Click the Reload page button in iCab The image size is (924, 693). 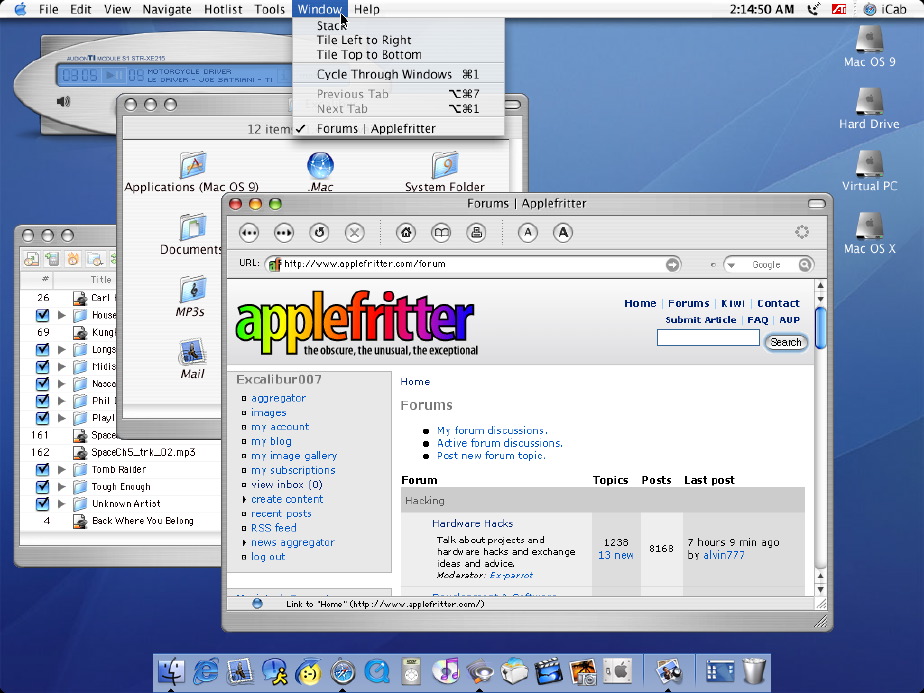(319, 233)
